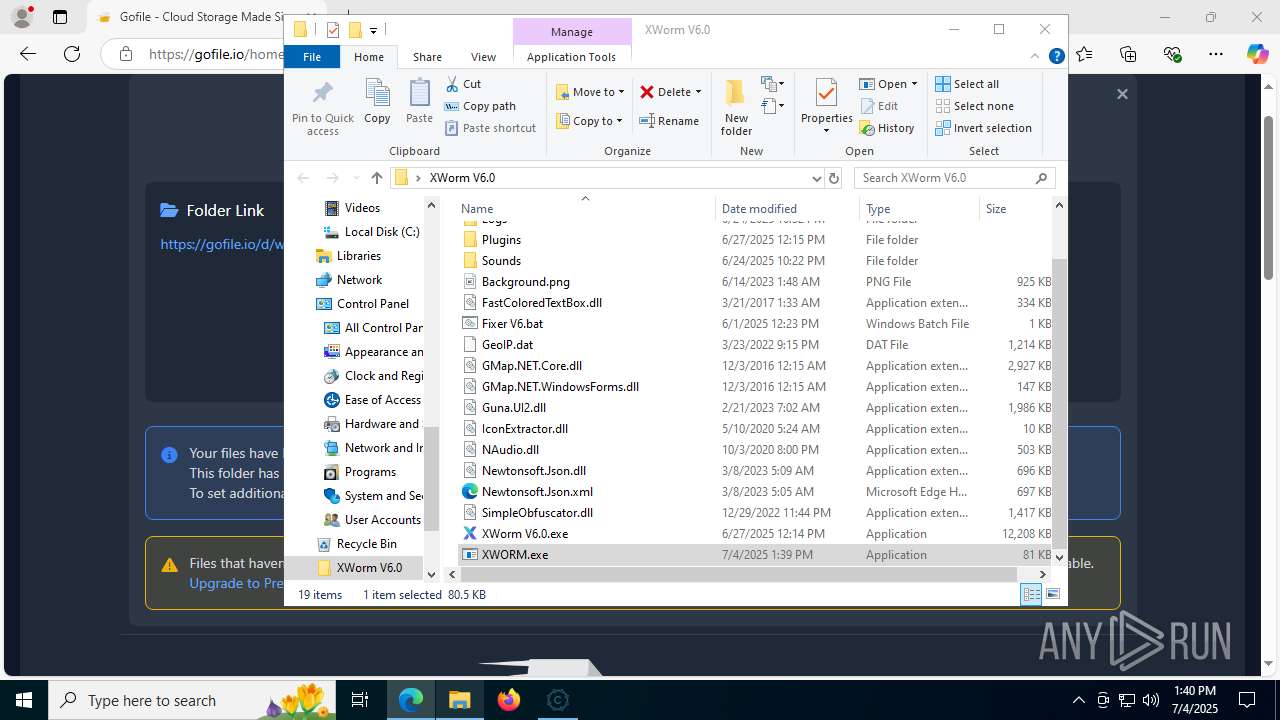
Task: Expand the Delete dropdown arrow
Action: pyautogui.click(x=698, y=92)
